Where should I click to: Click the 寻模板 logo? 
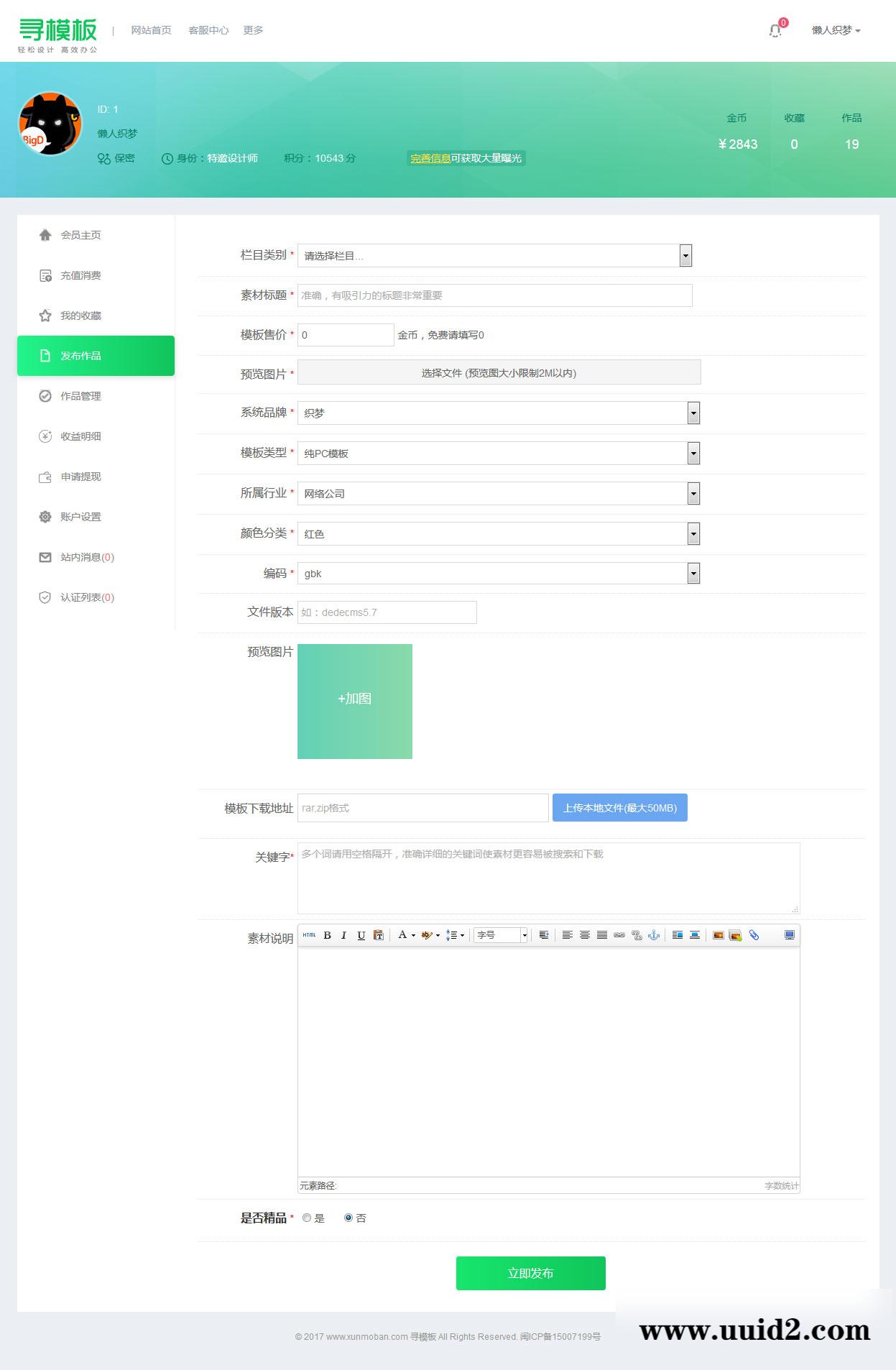(x=57, y=35)
